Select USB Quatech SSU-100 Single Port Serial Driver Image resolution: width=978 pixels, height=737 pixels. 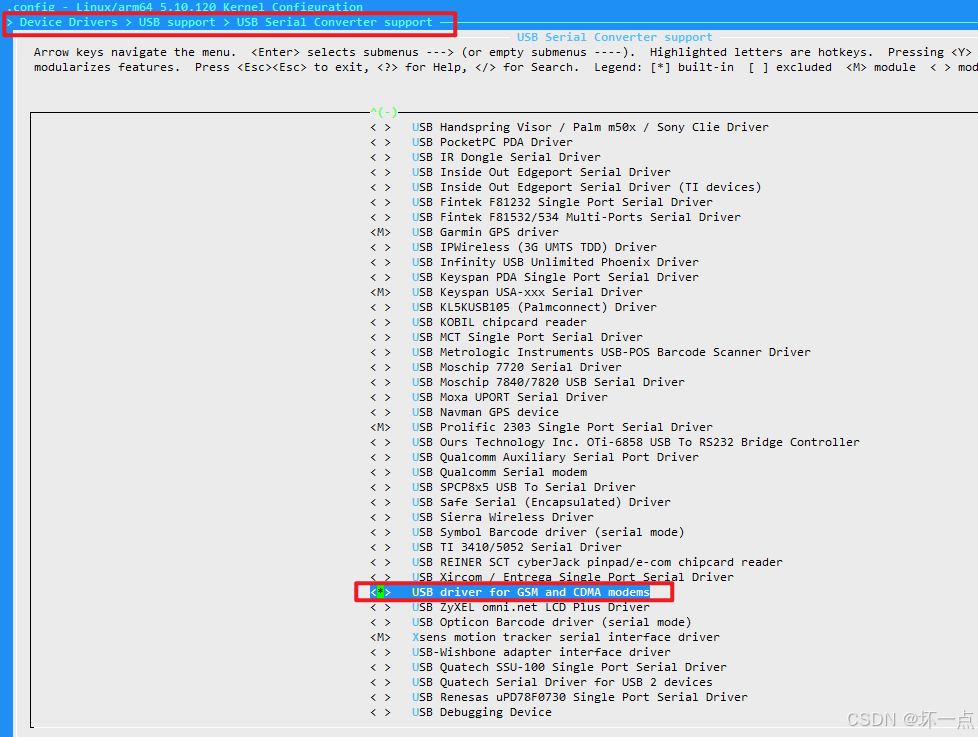[x=569, y=667]
